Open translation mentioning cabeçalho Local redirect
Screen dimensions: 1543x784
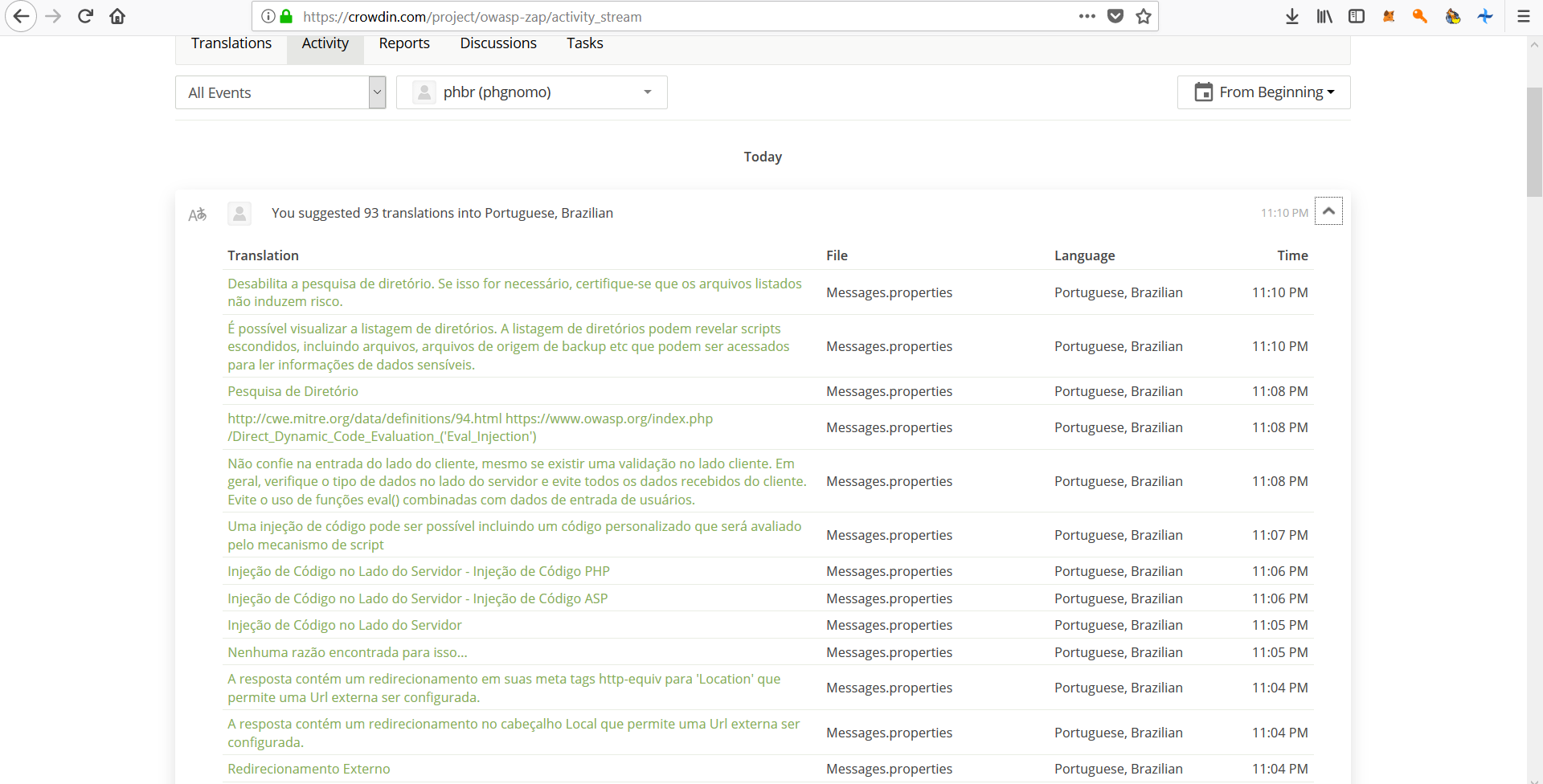514,733
